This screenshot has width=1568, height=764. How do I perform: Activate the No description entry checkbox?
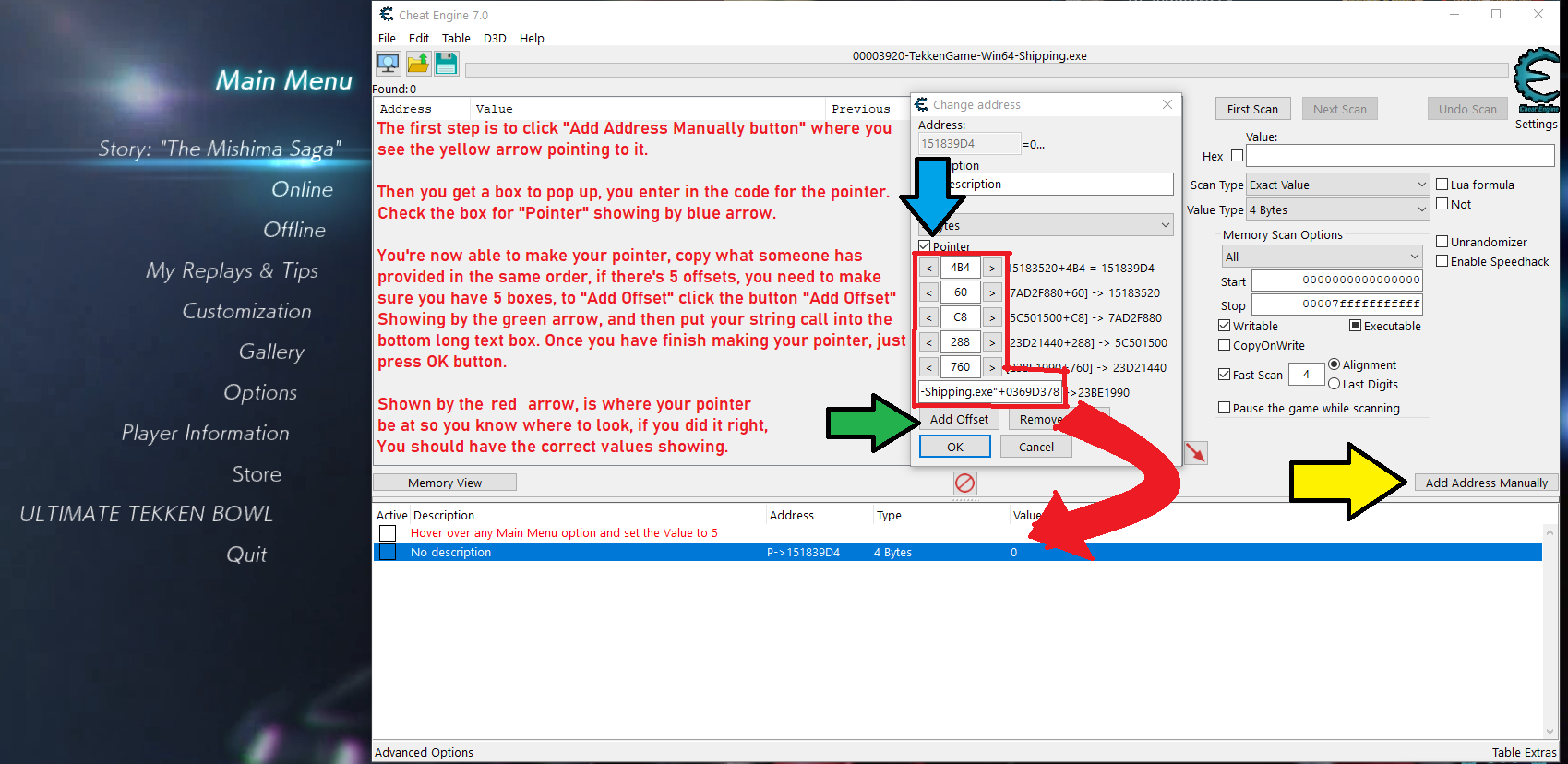(388, 552)
